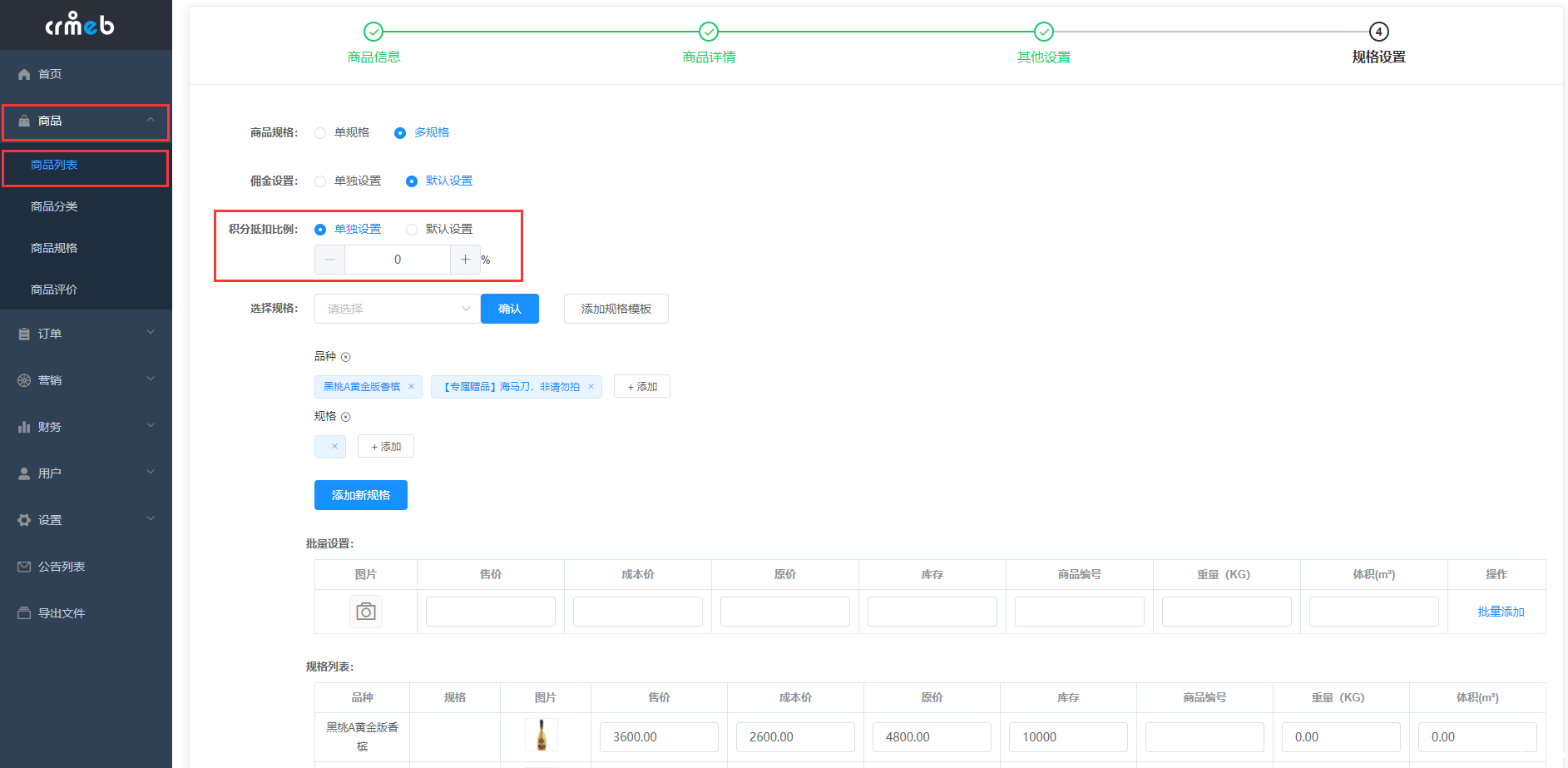1568x768 pixels.
Task: Open 商品分类 in sidebar
Action: (x=54, y=206)
